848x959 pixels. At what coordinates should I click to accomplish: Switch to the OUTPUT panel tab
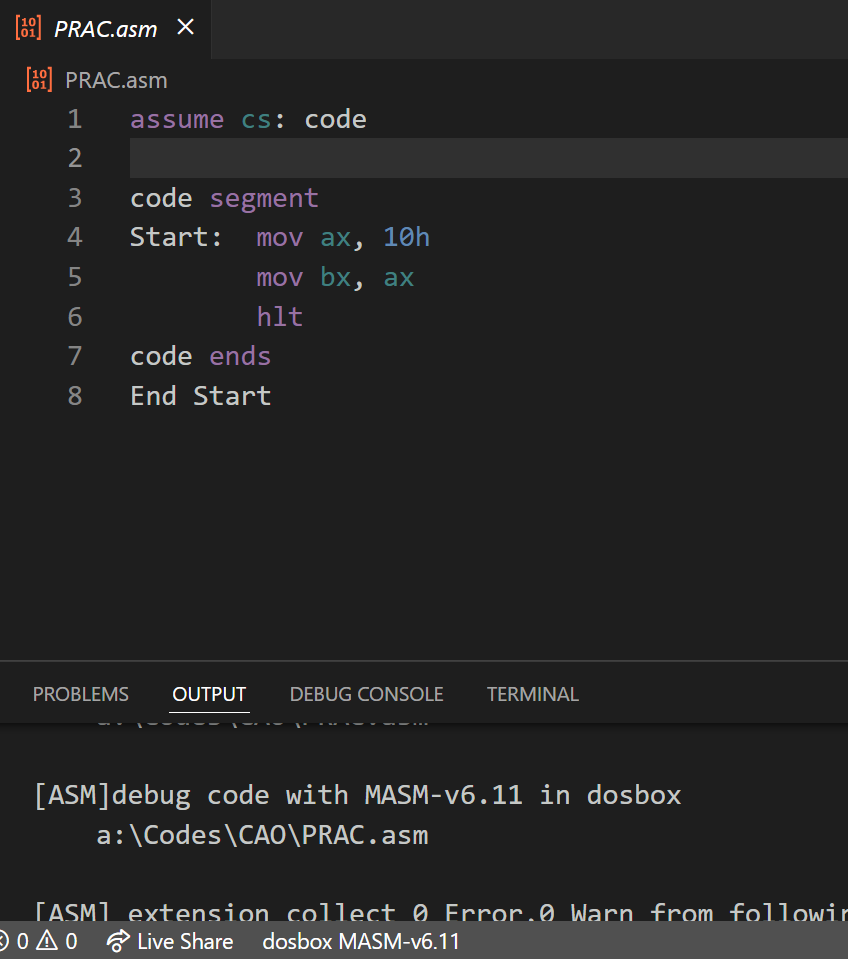click(209, 694)
